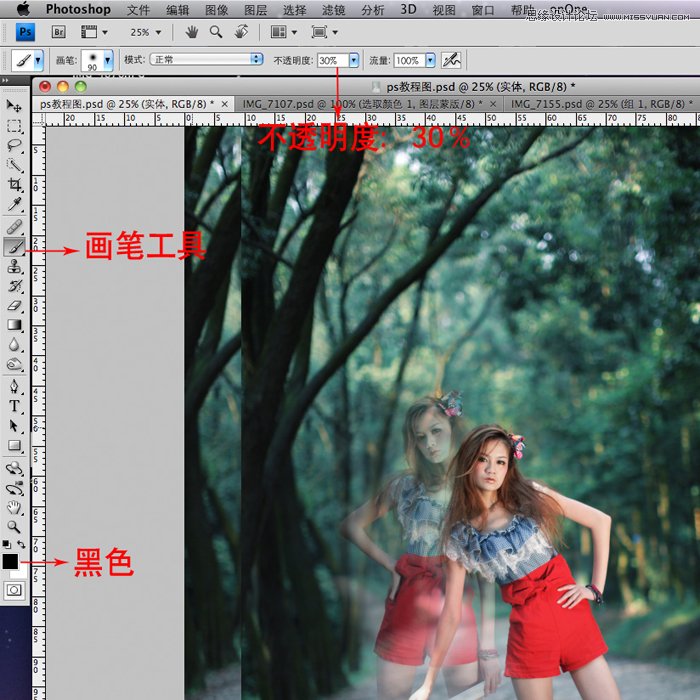Click the black foreground color swatch
The image size is (700, 700).
(10, 561)
